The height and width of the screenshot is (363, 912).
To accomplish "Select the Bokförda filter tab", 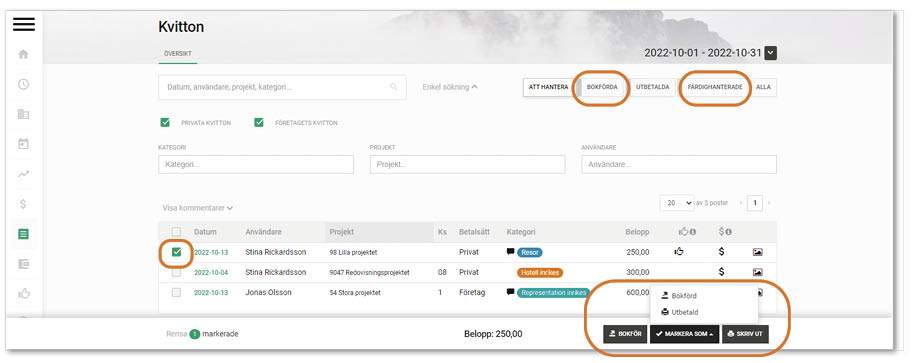I will (x=602, y=87).
